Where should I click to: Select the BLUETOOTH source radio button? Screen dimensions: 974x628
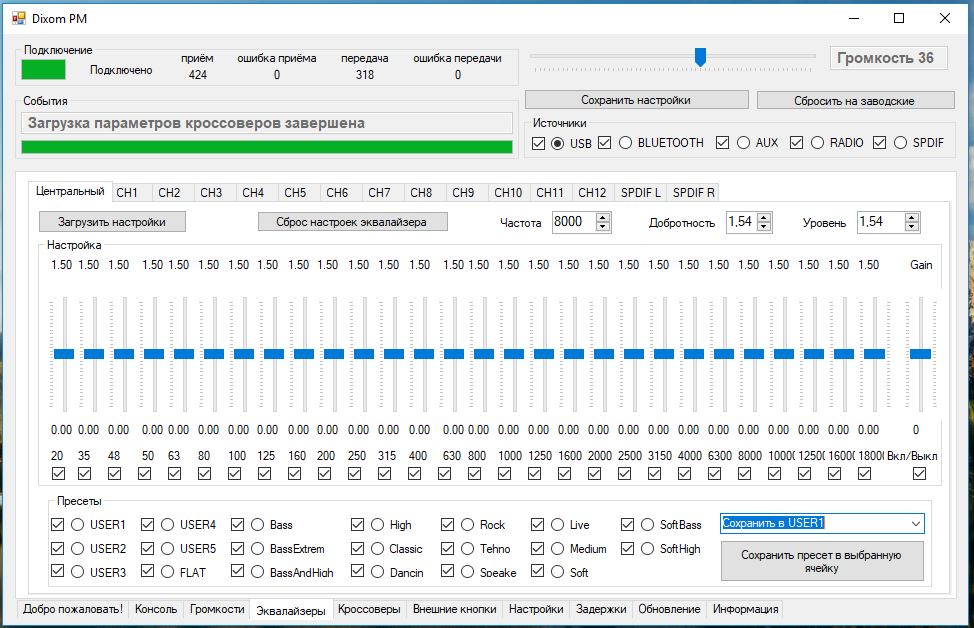[x=626, y=143]
